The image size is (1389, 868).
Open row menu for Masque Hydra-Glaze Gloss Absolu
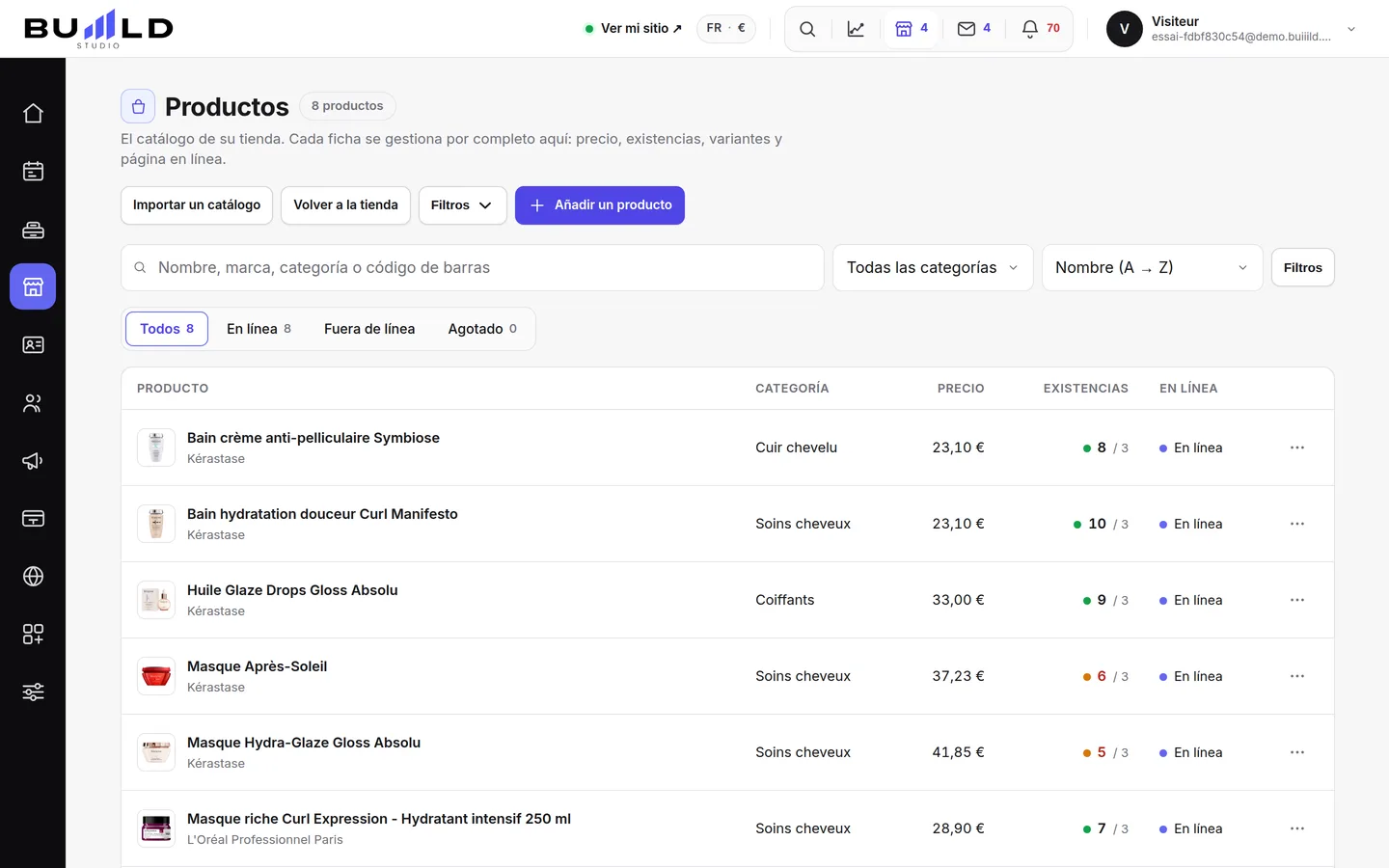(x=1297, y=752)
